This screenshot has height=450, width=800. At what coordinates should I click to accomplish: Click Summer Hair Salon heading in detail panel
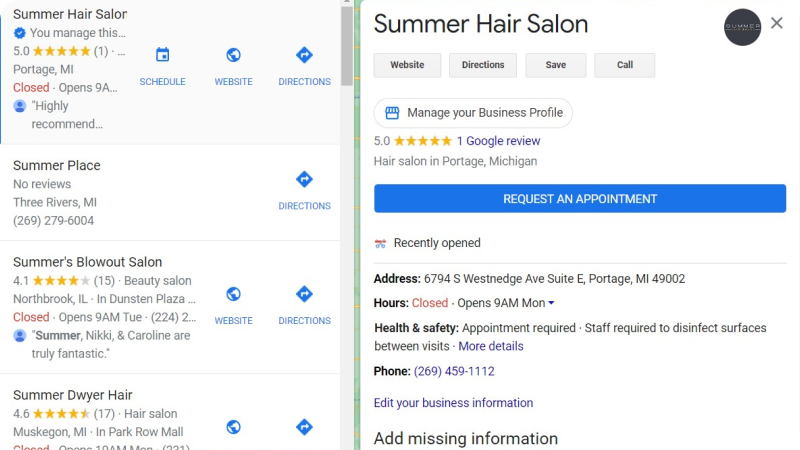click(x=481, y=24)
